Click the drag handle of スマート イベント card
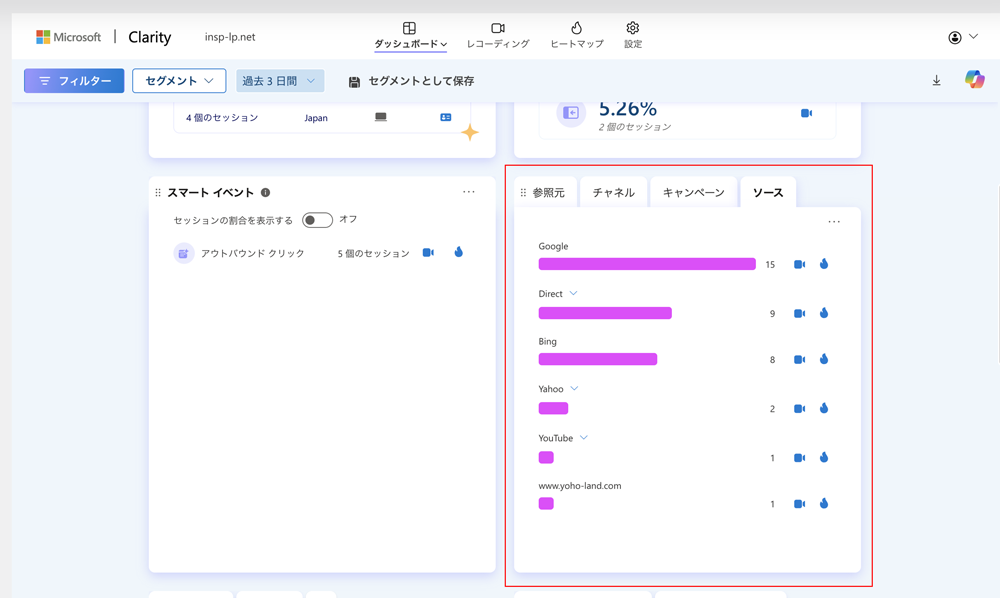The height and width of the screenshot is (598, 1000). [x=158, y=193]
